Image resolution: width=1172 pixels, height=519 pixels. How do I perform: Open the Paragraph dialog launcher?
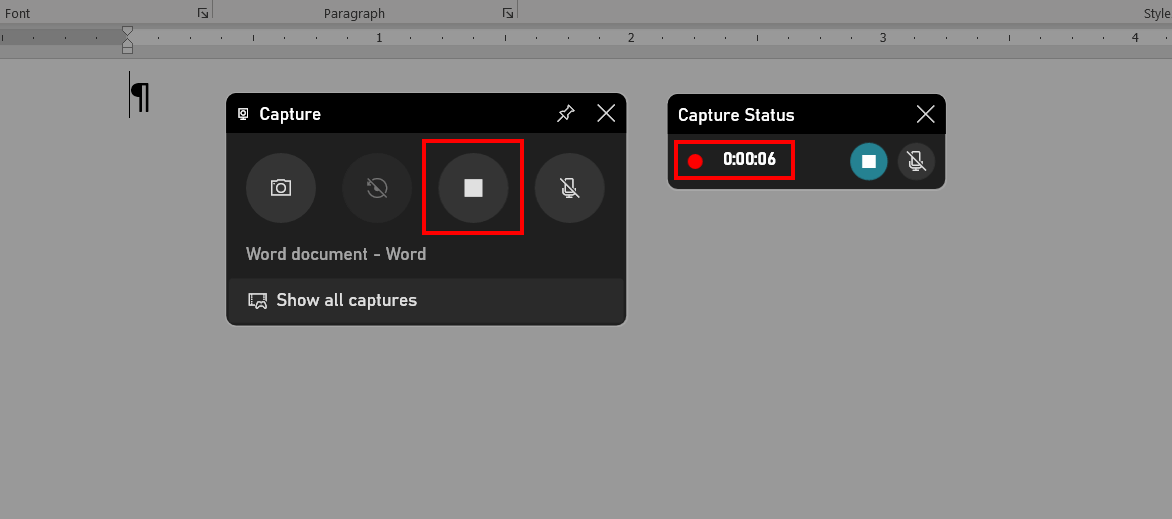coord(508,13)
